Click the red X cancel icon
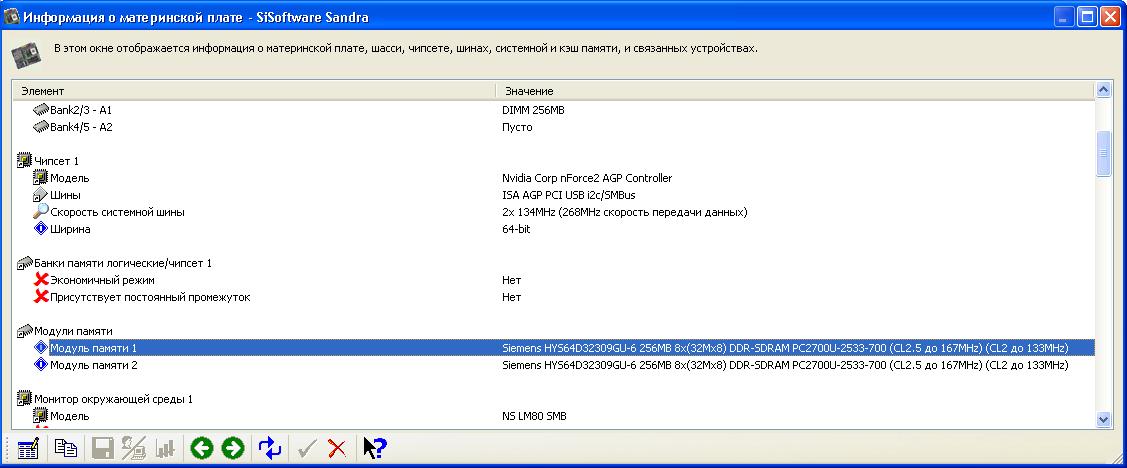Image resolution: width=1127 pixels, height=468 pixels. point(336,449)
